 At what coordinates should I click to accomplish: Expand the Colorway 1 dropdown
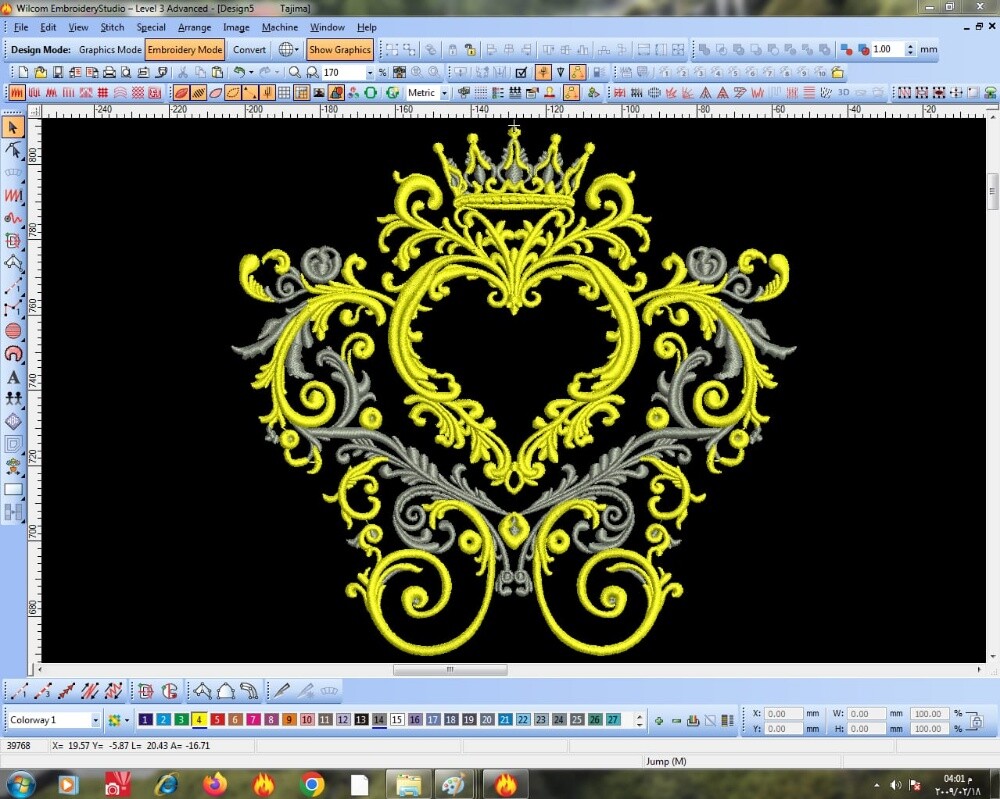(95, 721)
